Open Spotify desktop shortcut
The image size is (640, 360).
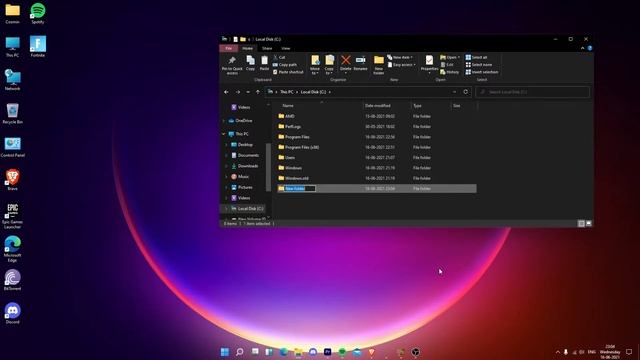point(38,13)
